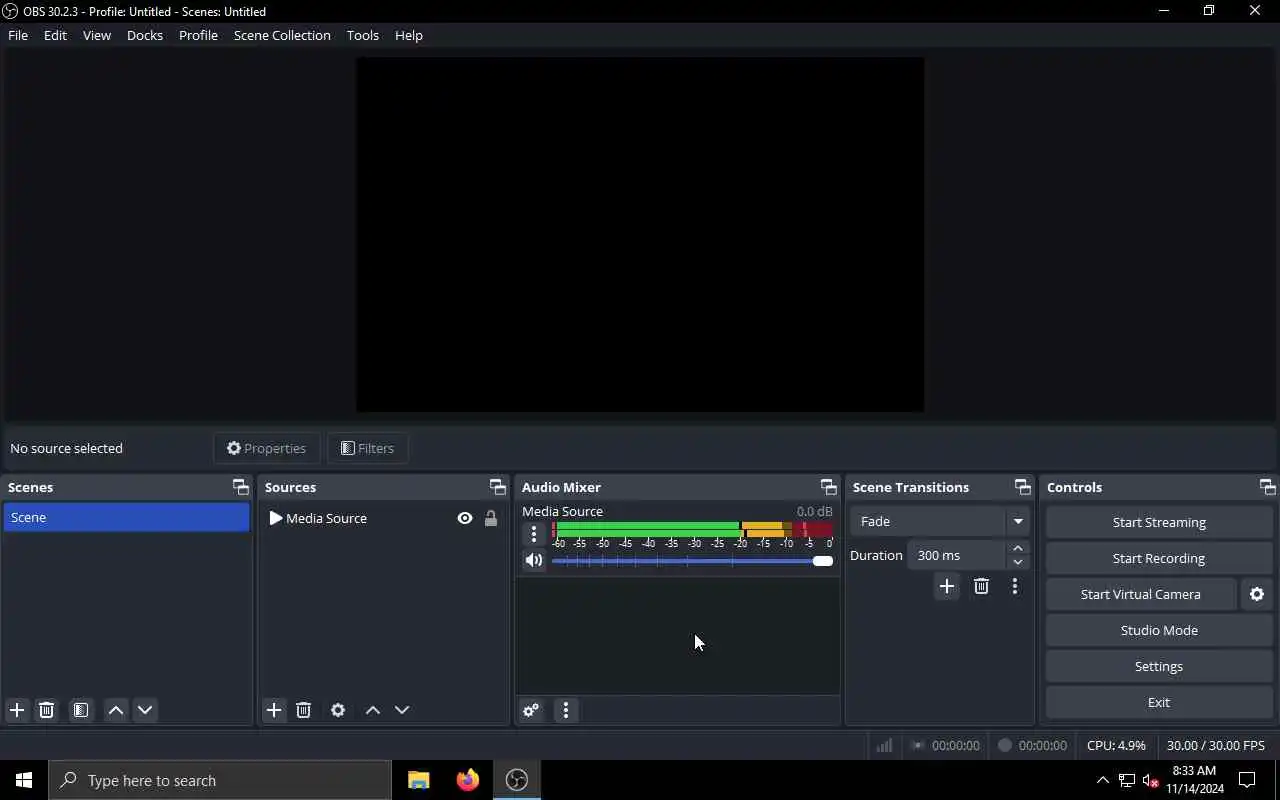Float the Sources dock icon
This screenshot has width=1280, height=800.
(497, 487)
